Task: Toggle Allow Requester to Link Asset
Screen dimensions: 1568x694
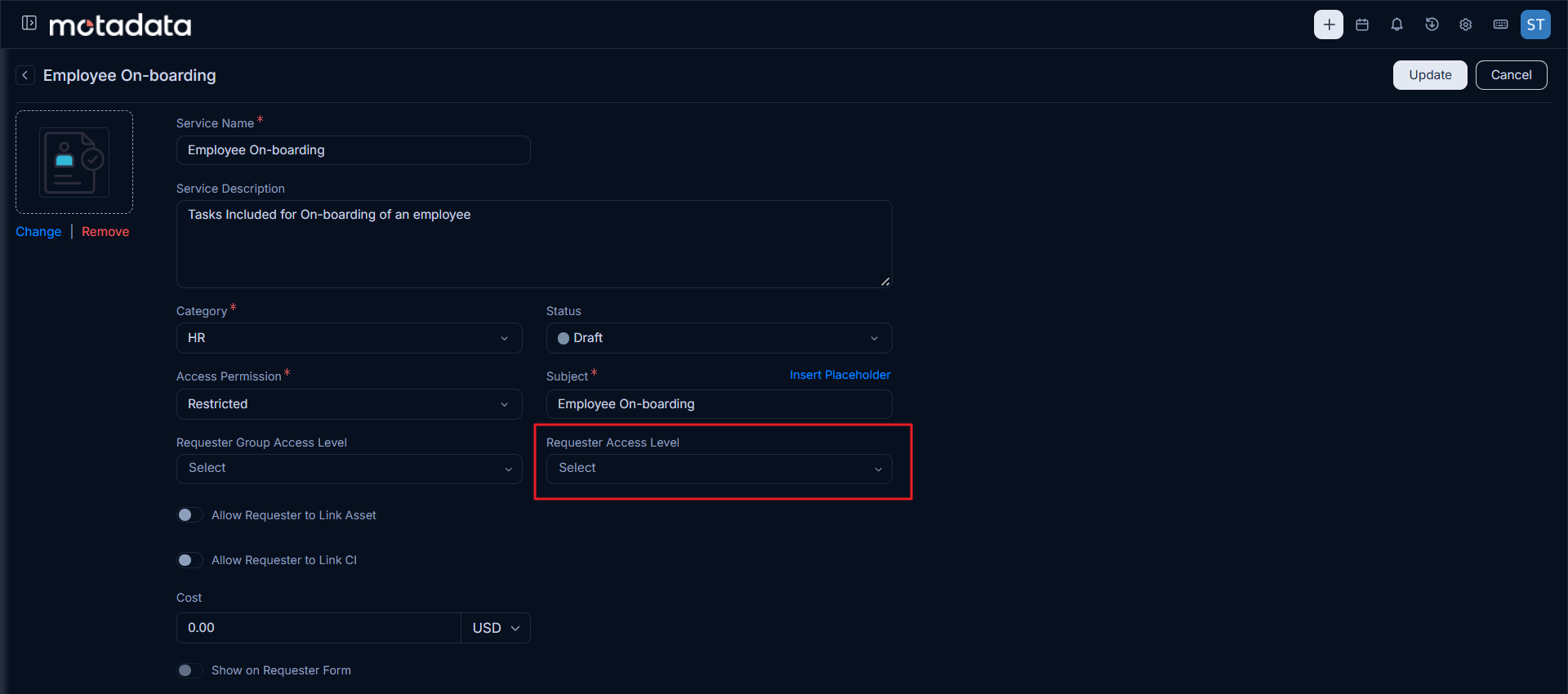Action: [x=189, y=515]
